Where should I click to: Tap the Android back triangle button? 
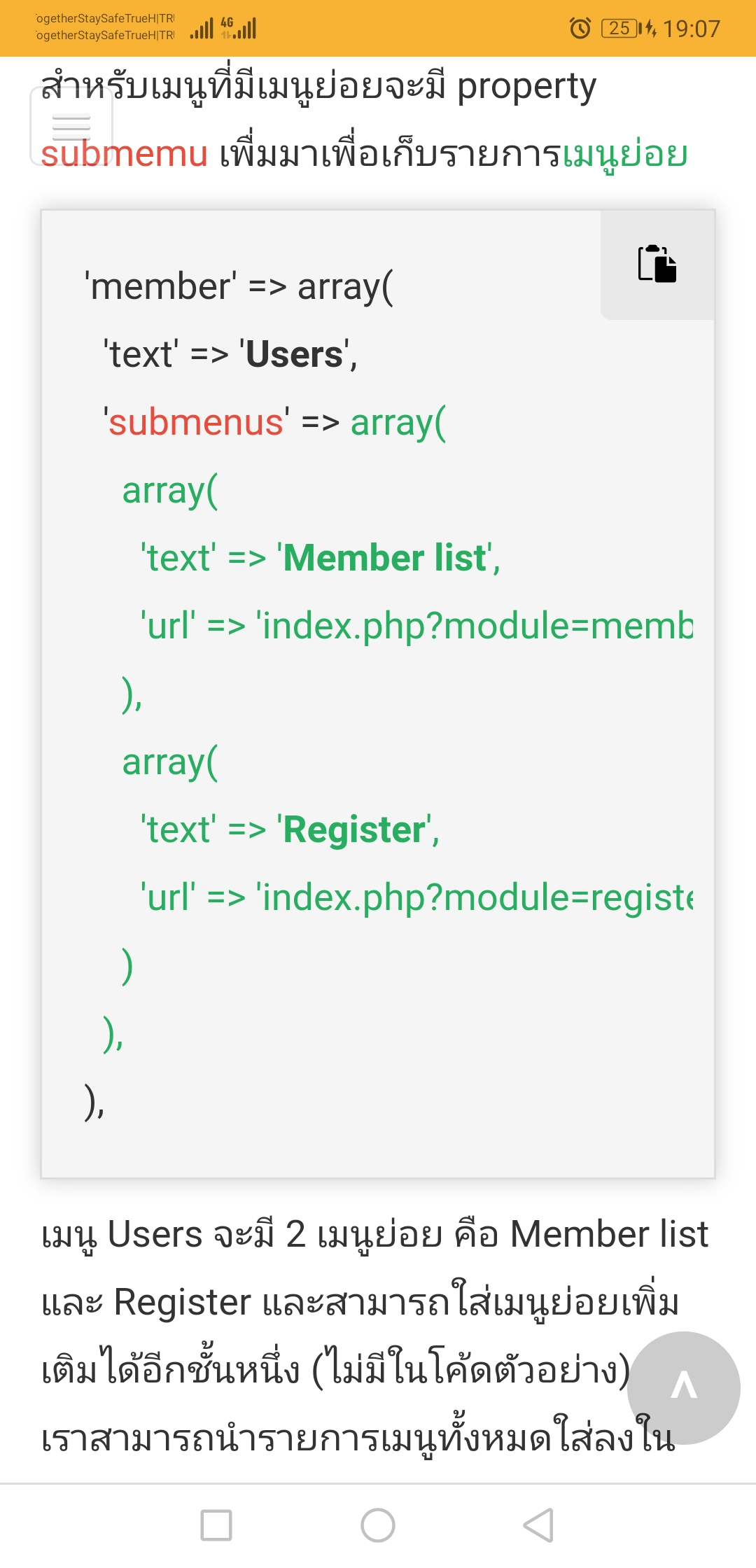[x=539, y=1525]
